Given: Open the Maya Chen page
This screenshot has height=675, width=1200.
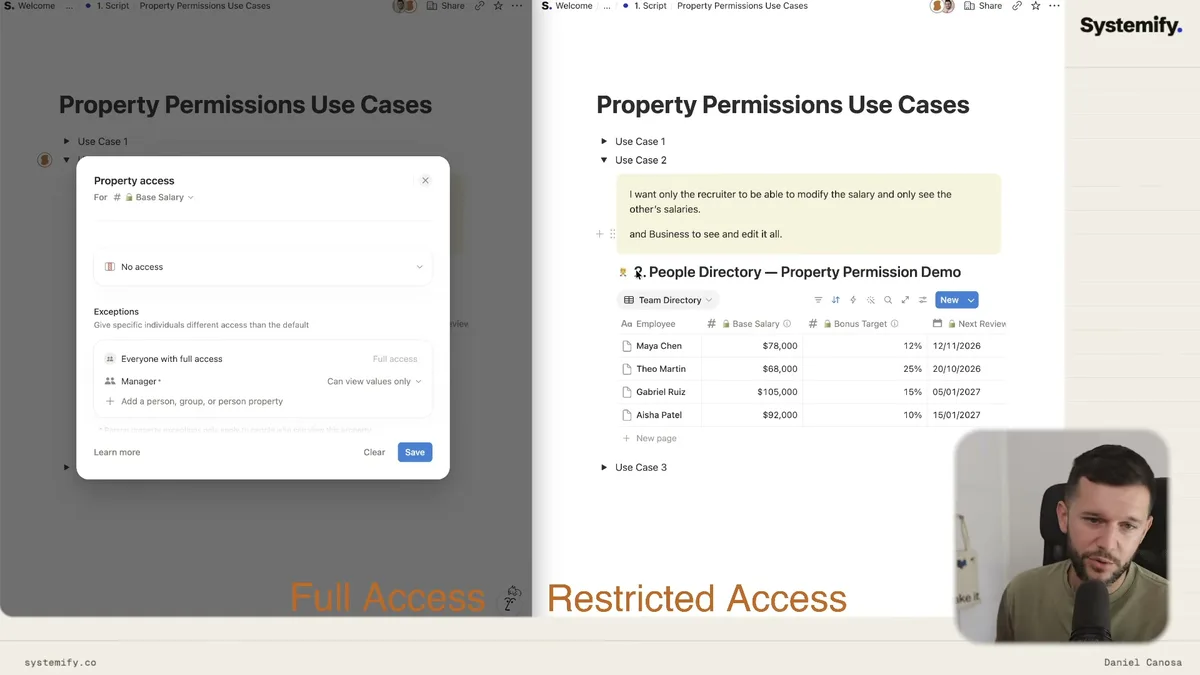Looking at the screenshot, I should 659,346.
